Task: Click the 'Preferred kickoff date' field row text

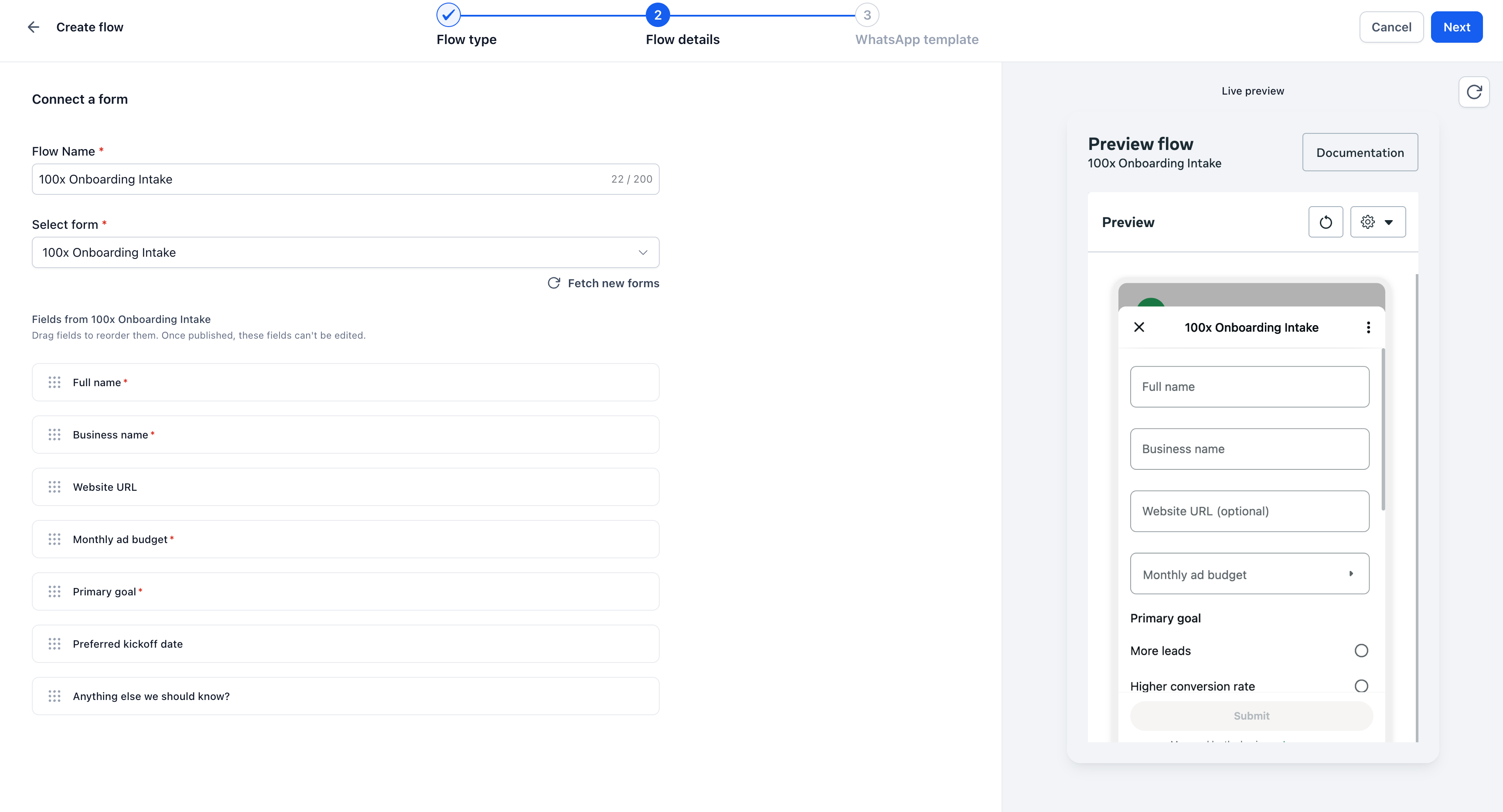Action: click(x=128, y=644)
